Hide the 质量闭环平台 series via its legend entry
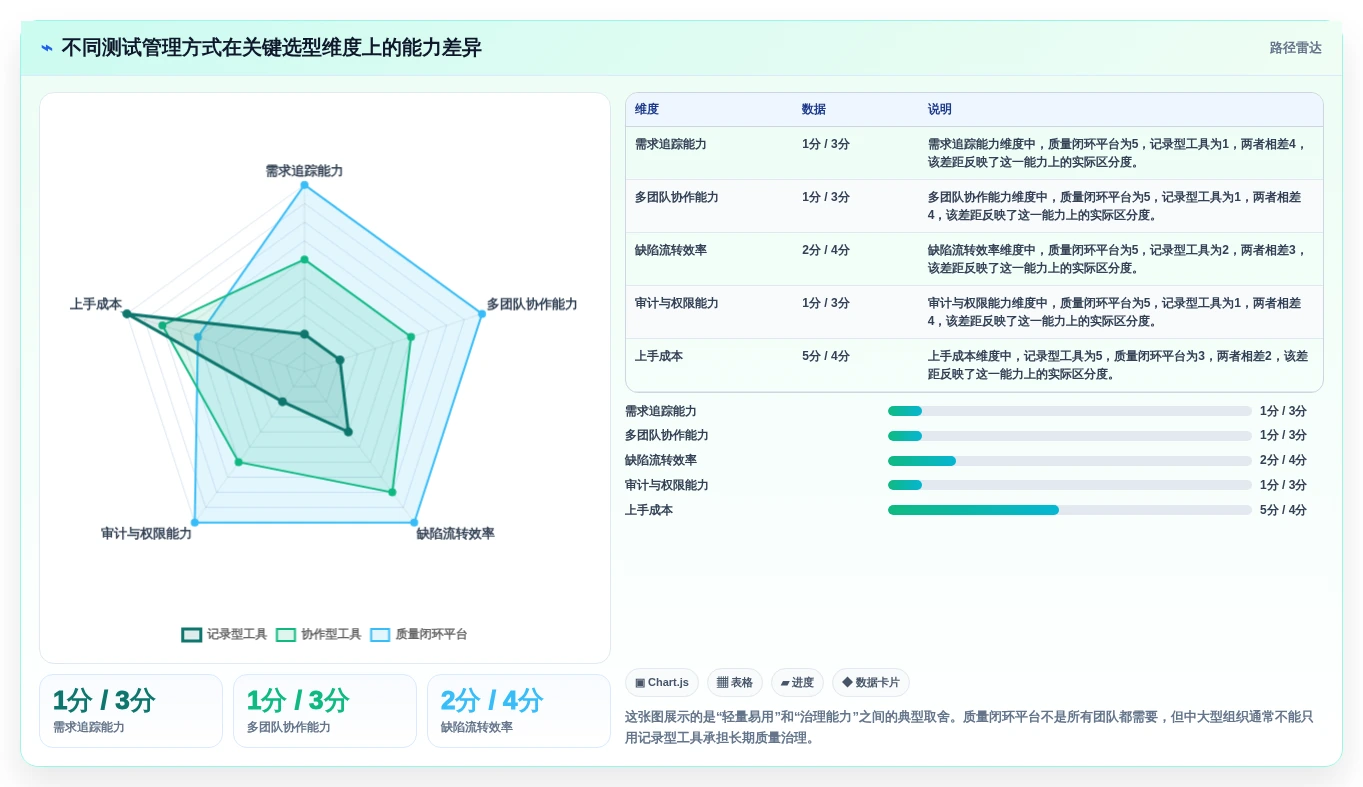1363x787 pixels. point(418,634)
